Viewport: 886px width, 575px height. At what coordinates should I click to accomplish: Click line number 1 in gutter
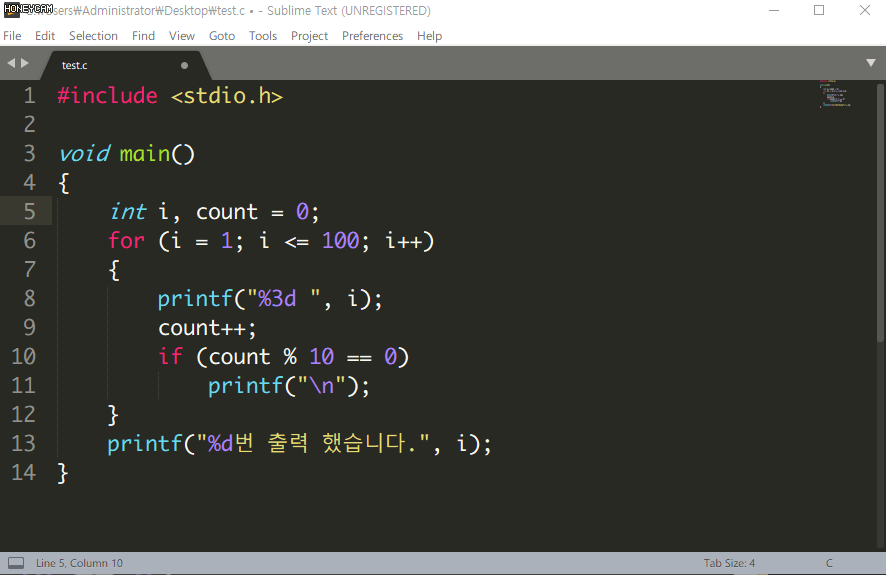coord(29,95)
